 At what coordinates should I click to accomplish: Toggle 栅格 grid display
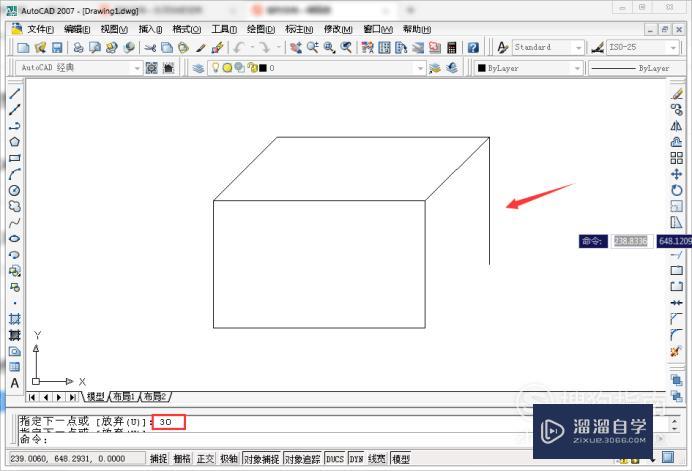(x=182, y=459)
